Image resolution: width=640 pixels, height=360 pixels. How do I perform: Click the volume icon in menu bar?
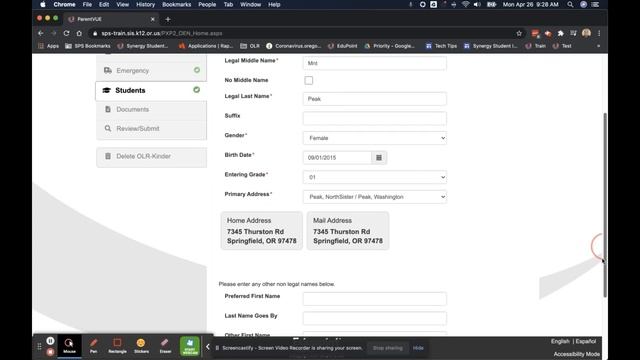477,4
